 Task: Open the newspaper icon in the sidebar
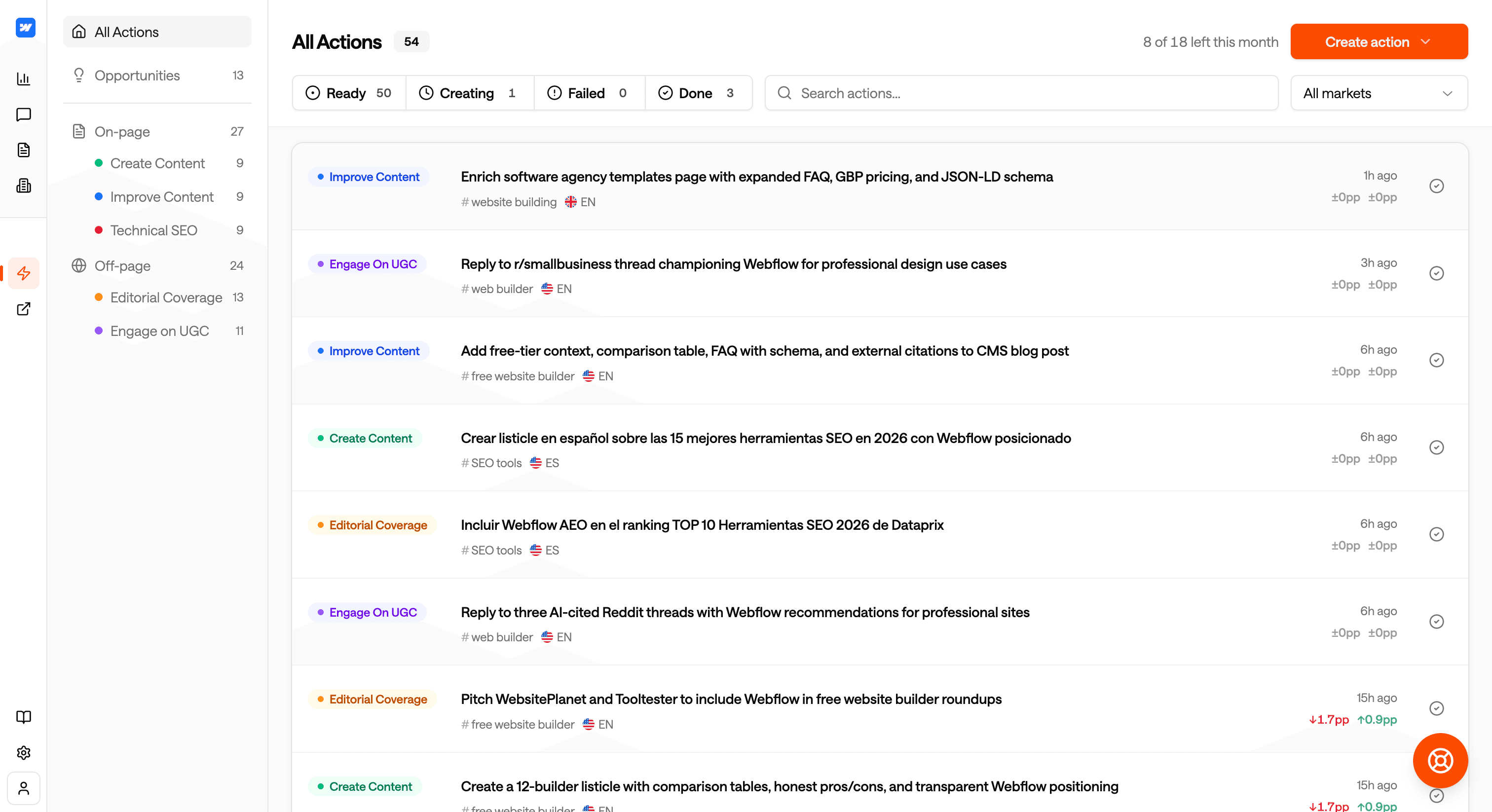click(x=24, y=186)
